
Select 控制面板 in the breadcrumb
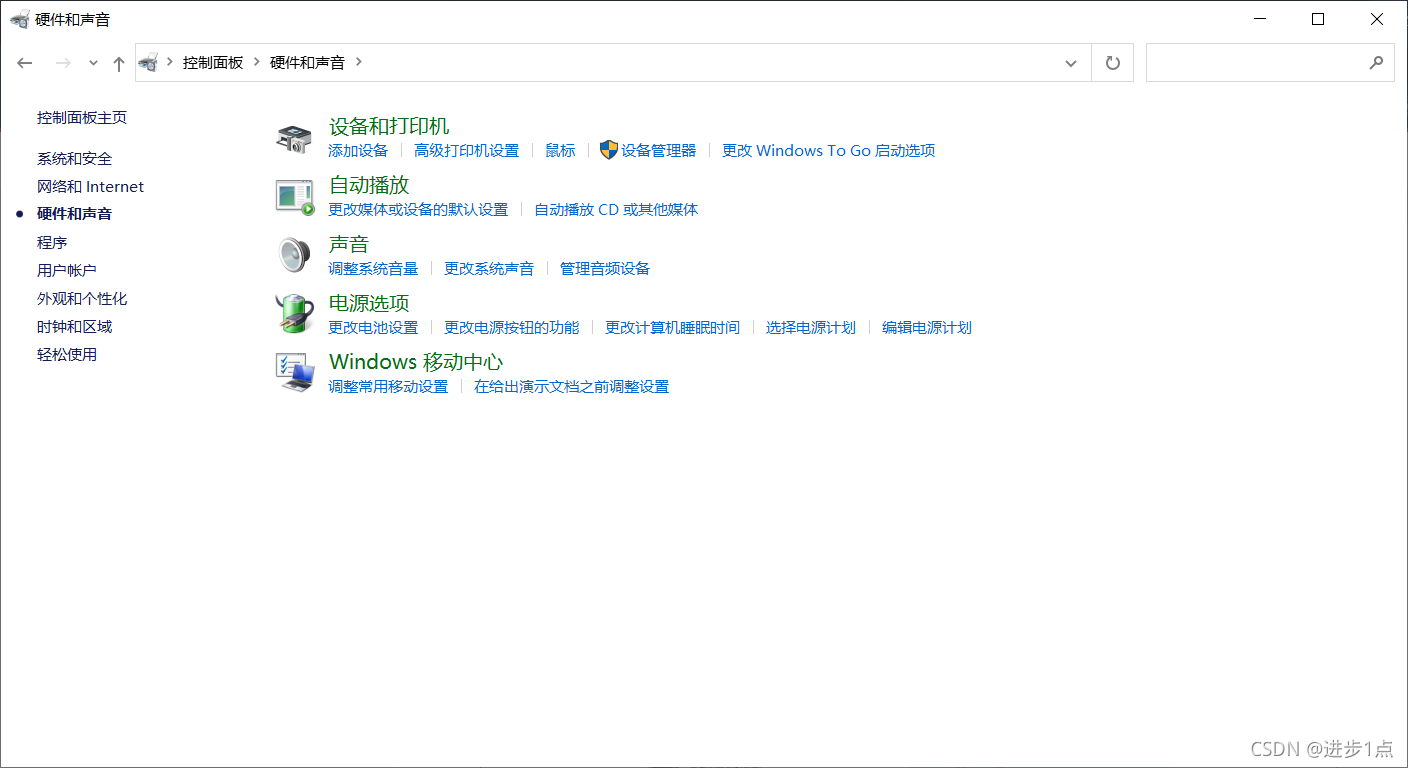(213, 62)
